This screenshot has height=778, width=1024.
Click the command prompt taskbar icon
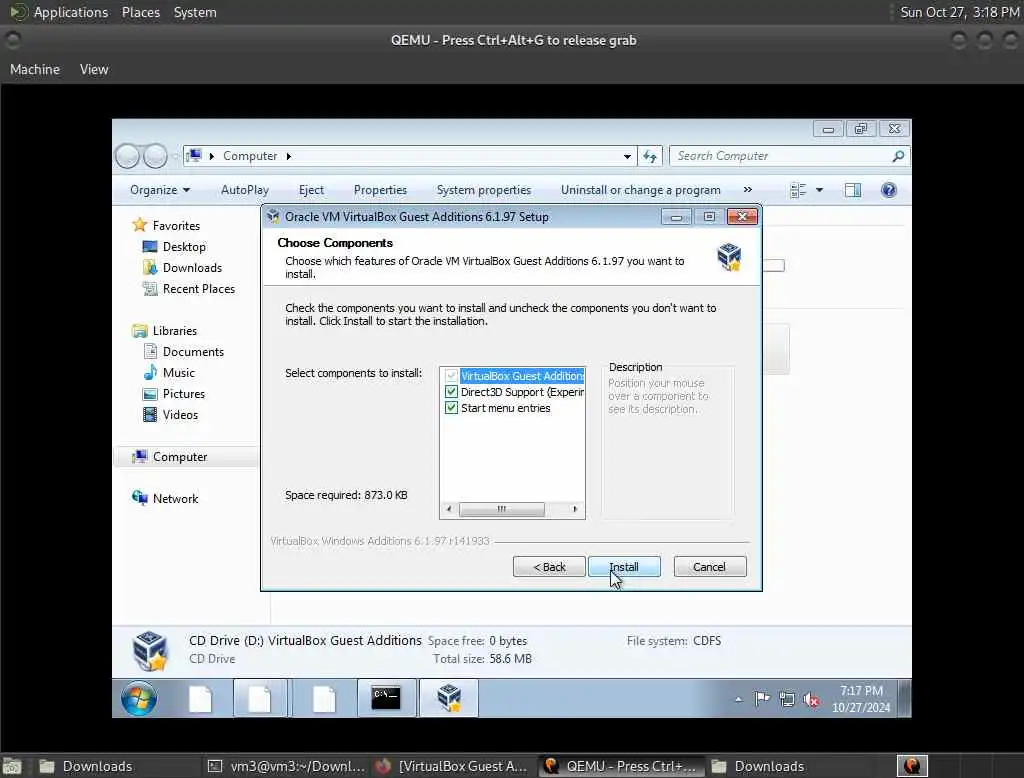tap(386, 698)
